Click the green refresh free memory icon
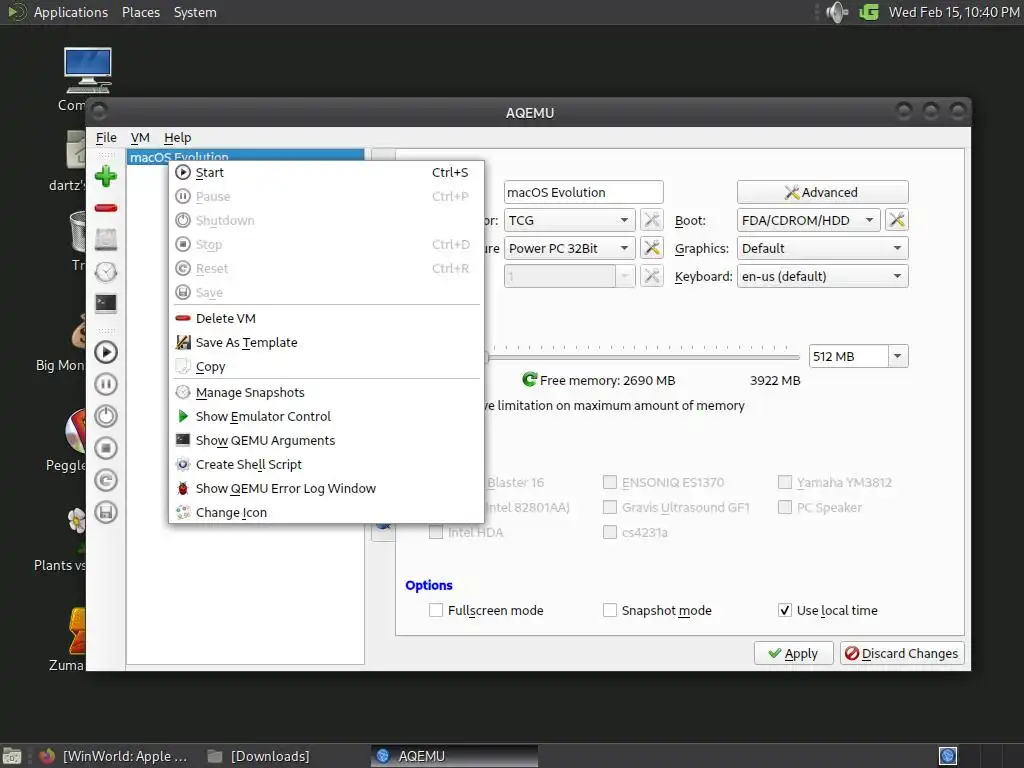The image size is (1024, 768). (530, 379)
